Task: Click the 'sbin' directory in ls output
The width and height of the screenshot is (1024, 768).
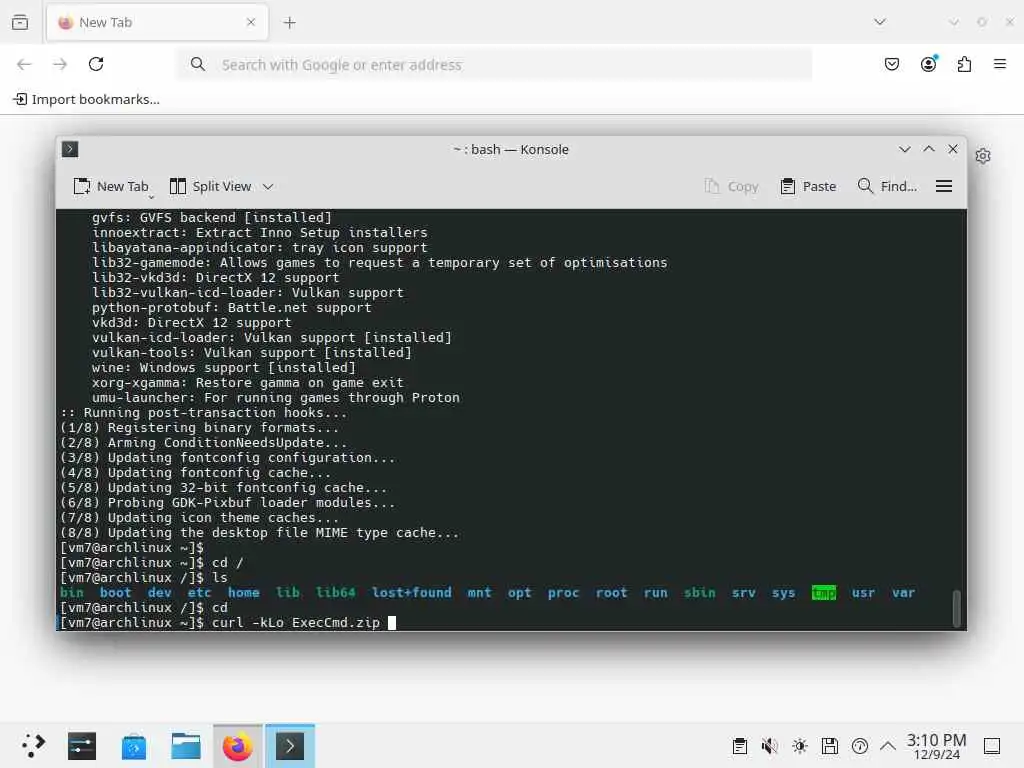Action: [x=699, y=593]
